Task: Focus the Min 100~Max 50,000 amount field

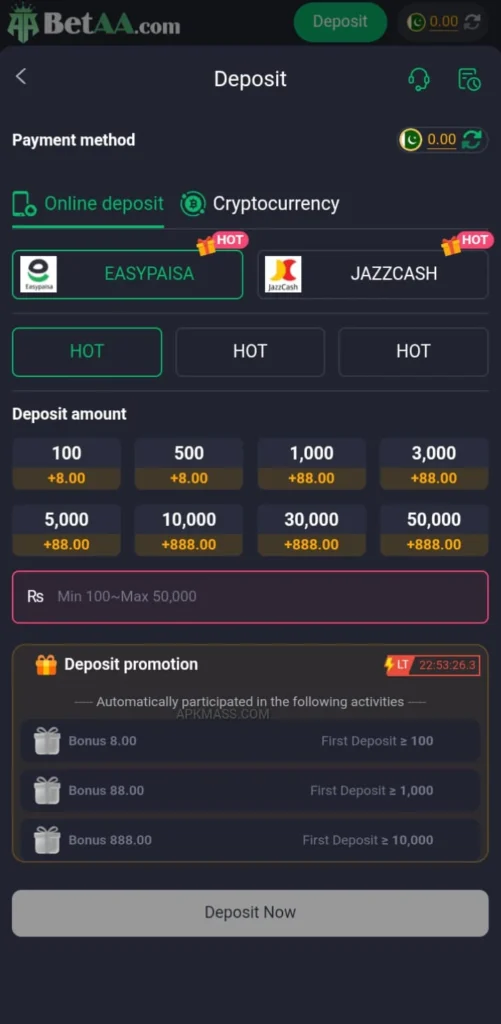Action: [250, 597]
